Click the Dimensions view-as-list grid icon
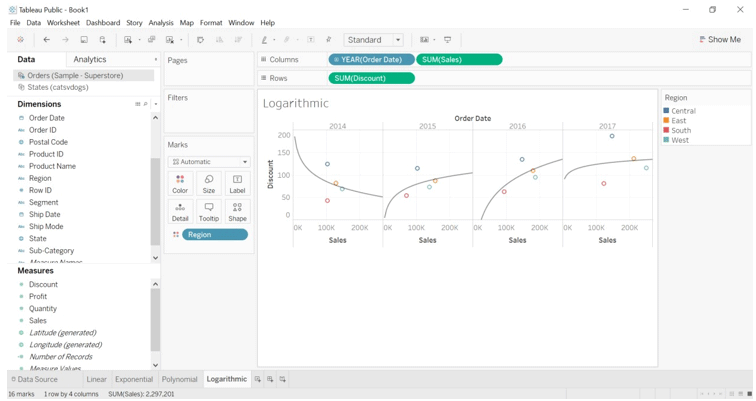 click(138, 104)
